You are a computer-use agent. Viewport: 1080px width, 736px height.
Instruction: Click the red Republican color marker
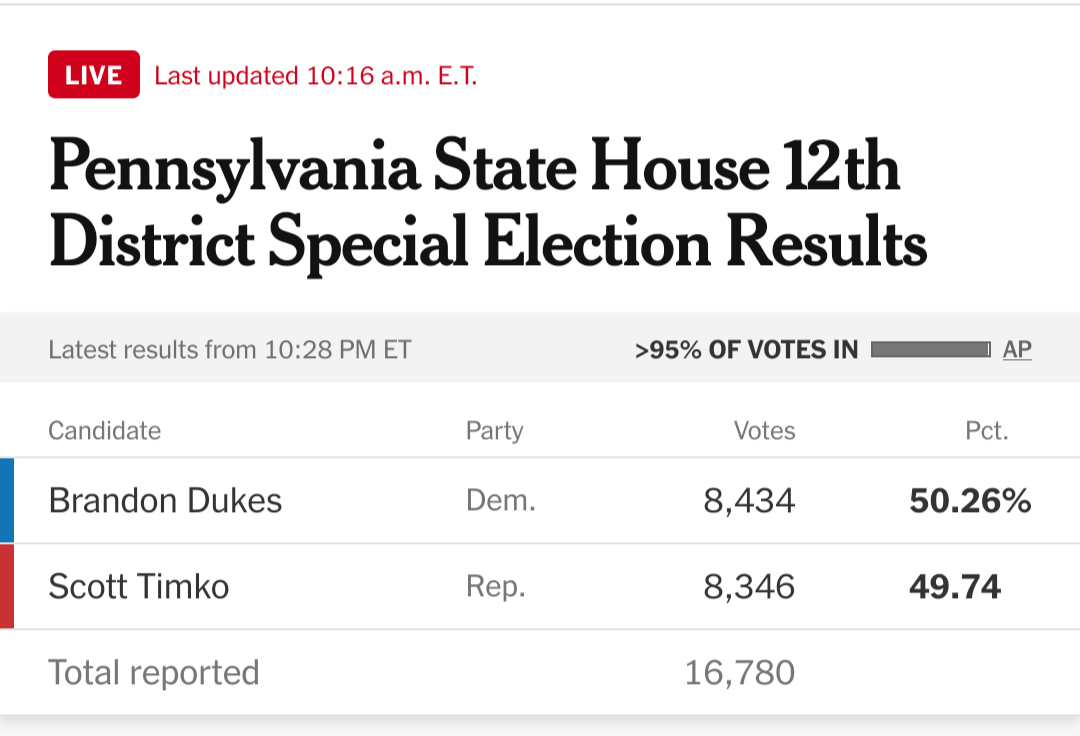coord(7,587)
